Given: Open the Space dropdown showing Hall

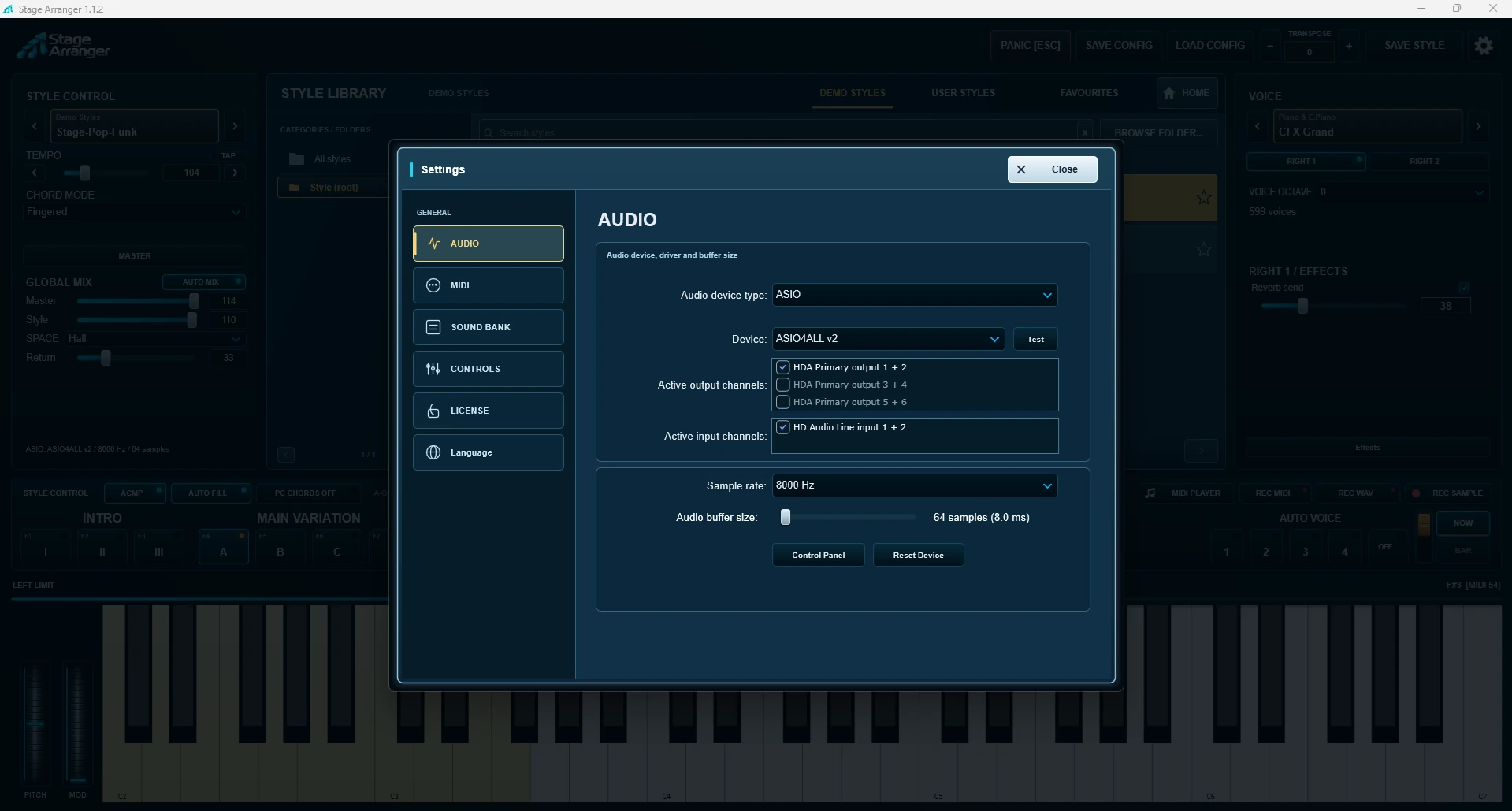Looking at the screenshot, I should point(155,339).
